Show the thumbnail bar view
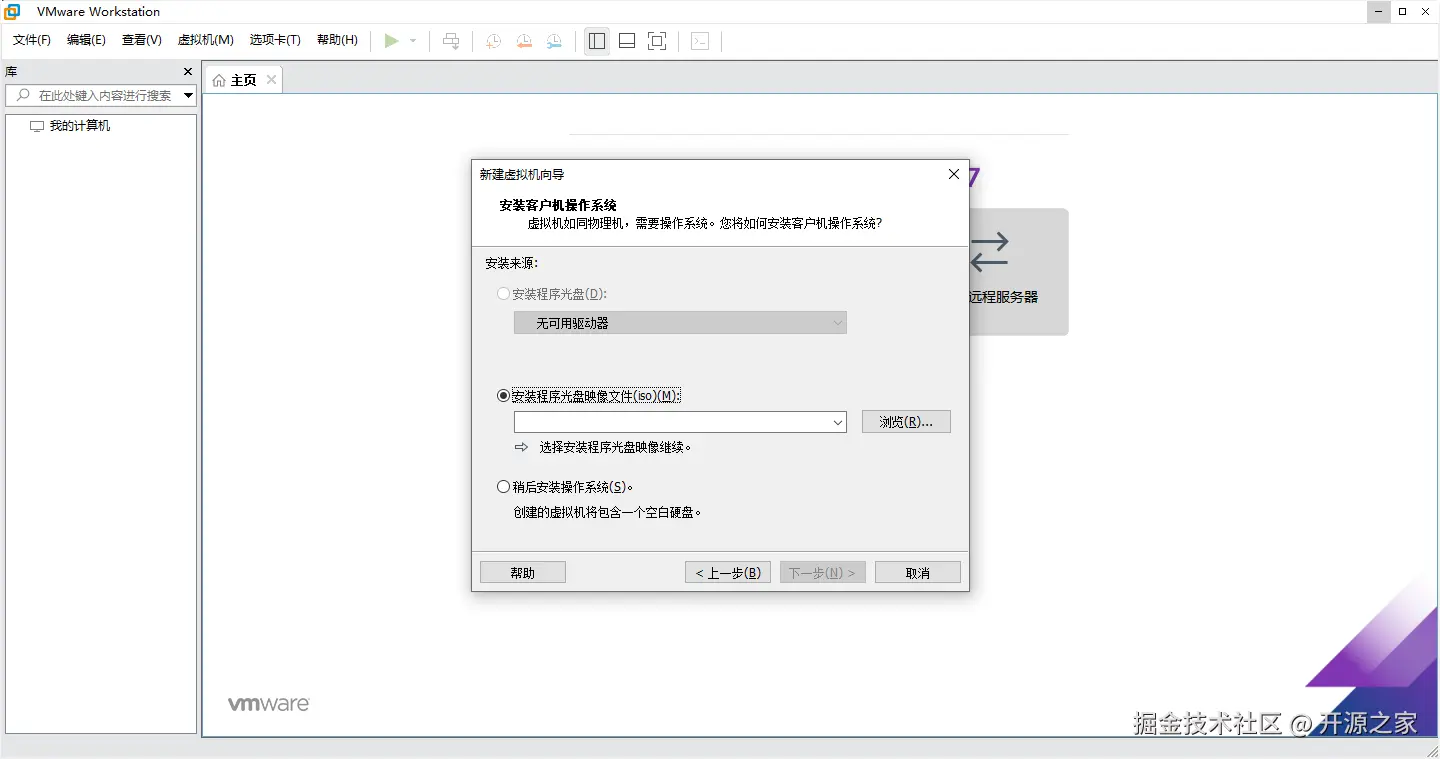 point(626,40)
